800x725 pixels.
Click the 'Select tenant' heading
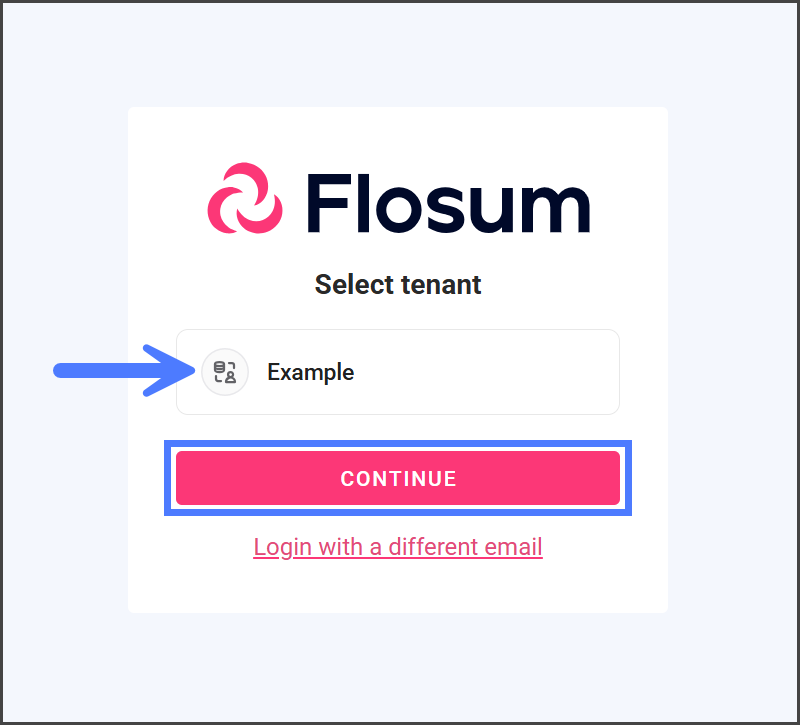click(x=398, y=285)
